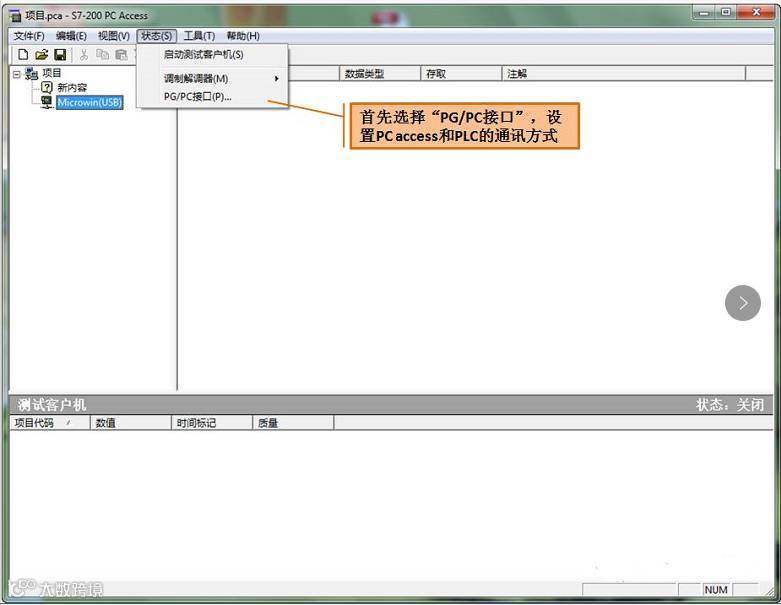
Task: Open the 工具(T) menu
Action: [x=199, y=36]
